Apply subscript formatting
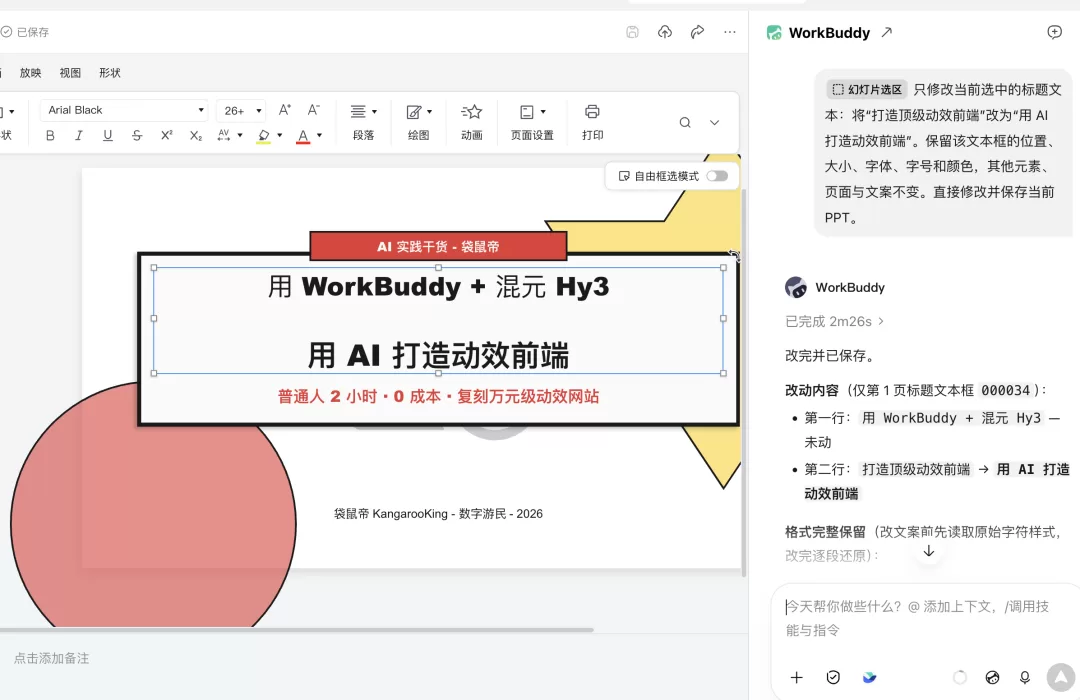The width and height of the screenshot is (1080, 700). point(196,136)
